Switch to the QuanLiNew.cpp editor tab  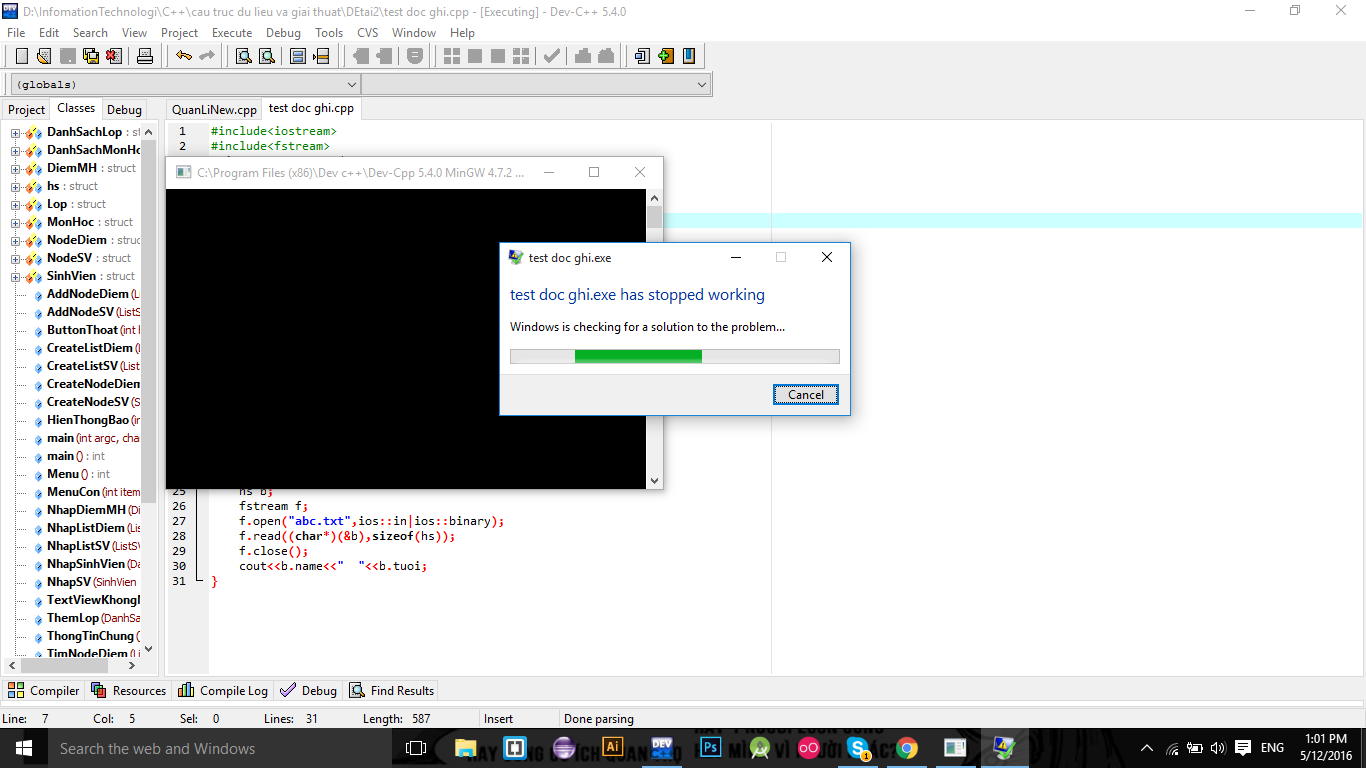[214, 110]
